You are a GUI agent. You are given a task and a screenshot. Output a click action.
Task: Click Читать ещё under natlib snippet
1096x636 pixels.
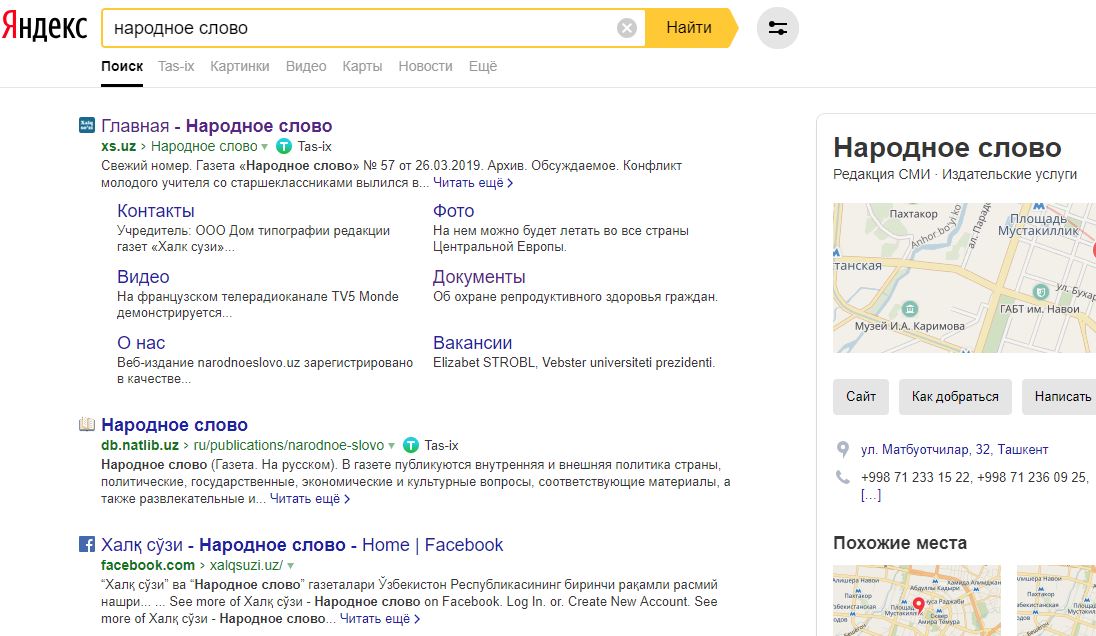[310, 498]
